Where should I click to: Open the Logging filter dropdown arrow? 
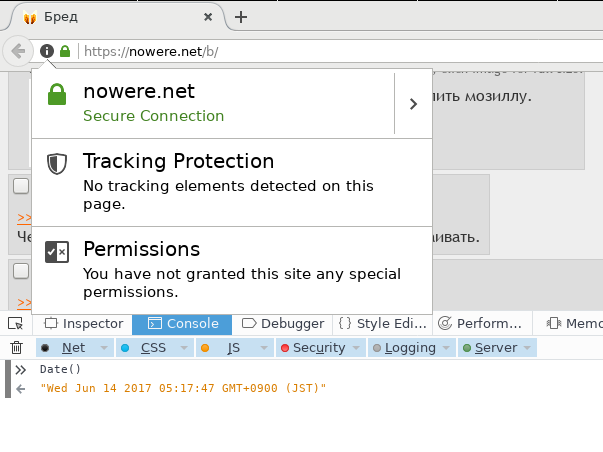coord(446,348)
